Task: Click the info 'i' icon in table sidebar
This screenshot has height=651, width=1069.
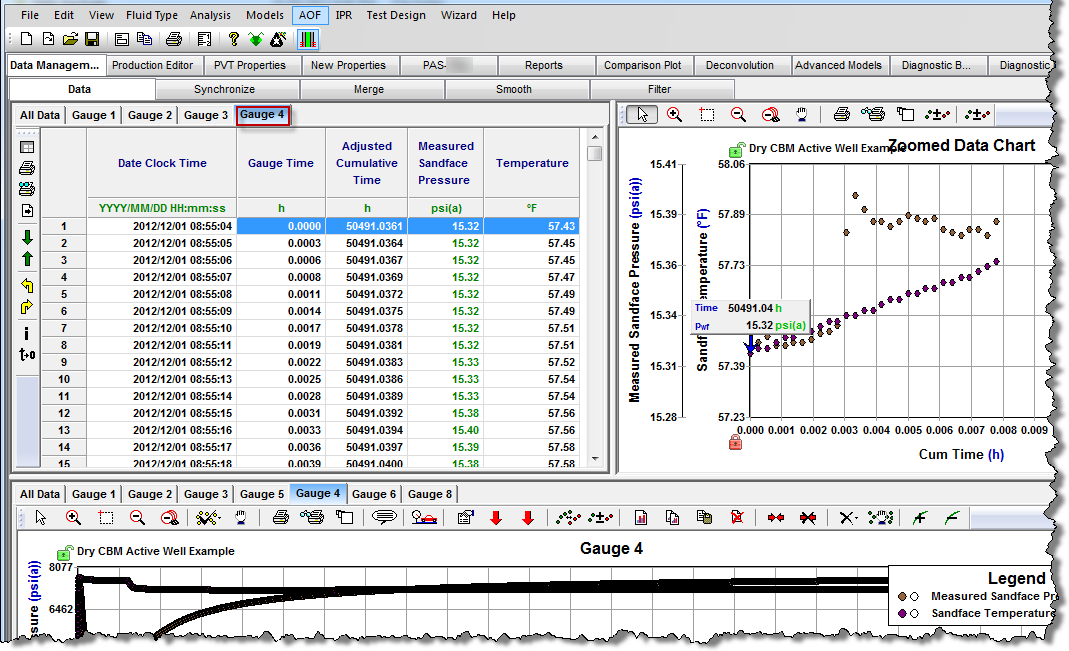Action: pyautogui.click(x=27, y=333)
